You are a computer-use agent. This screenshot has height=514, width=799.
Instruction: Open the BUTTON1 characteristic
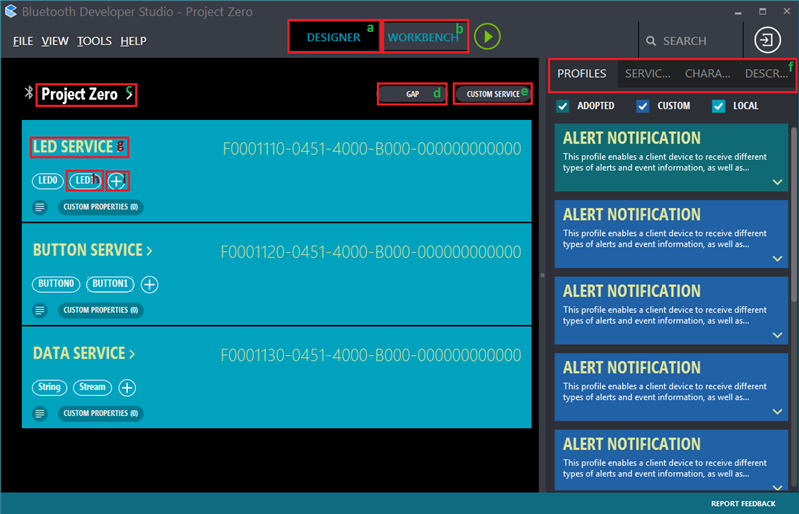click(110, 284)
